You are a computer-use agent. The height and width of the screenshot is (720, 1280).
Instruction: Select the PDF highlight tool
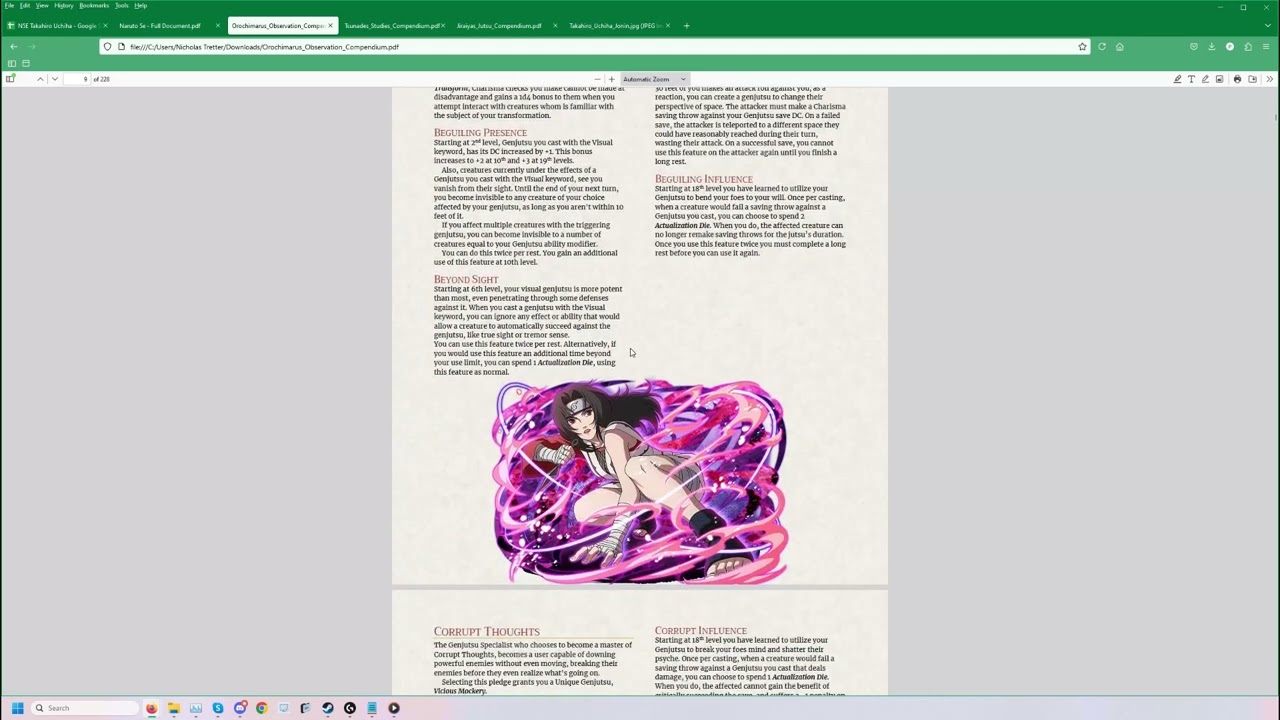click(1177, 79)
